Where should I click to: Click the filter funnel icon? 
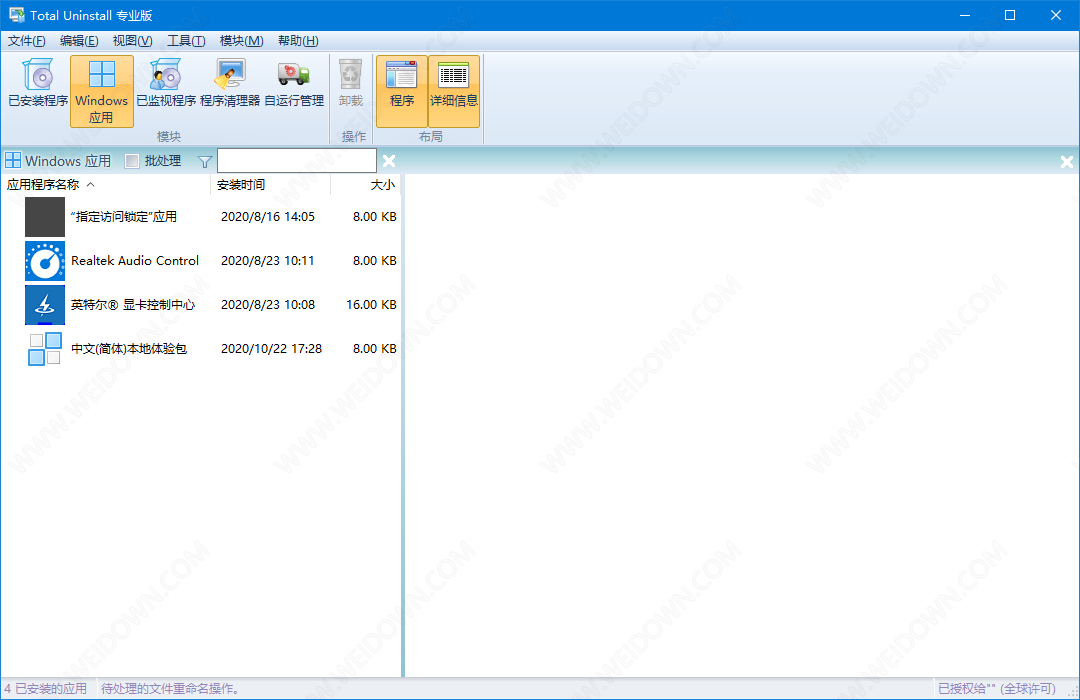coord(205,162)
